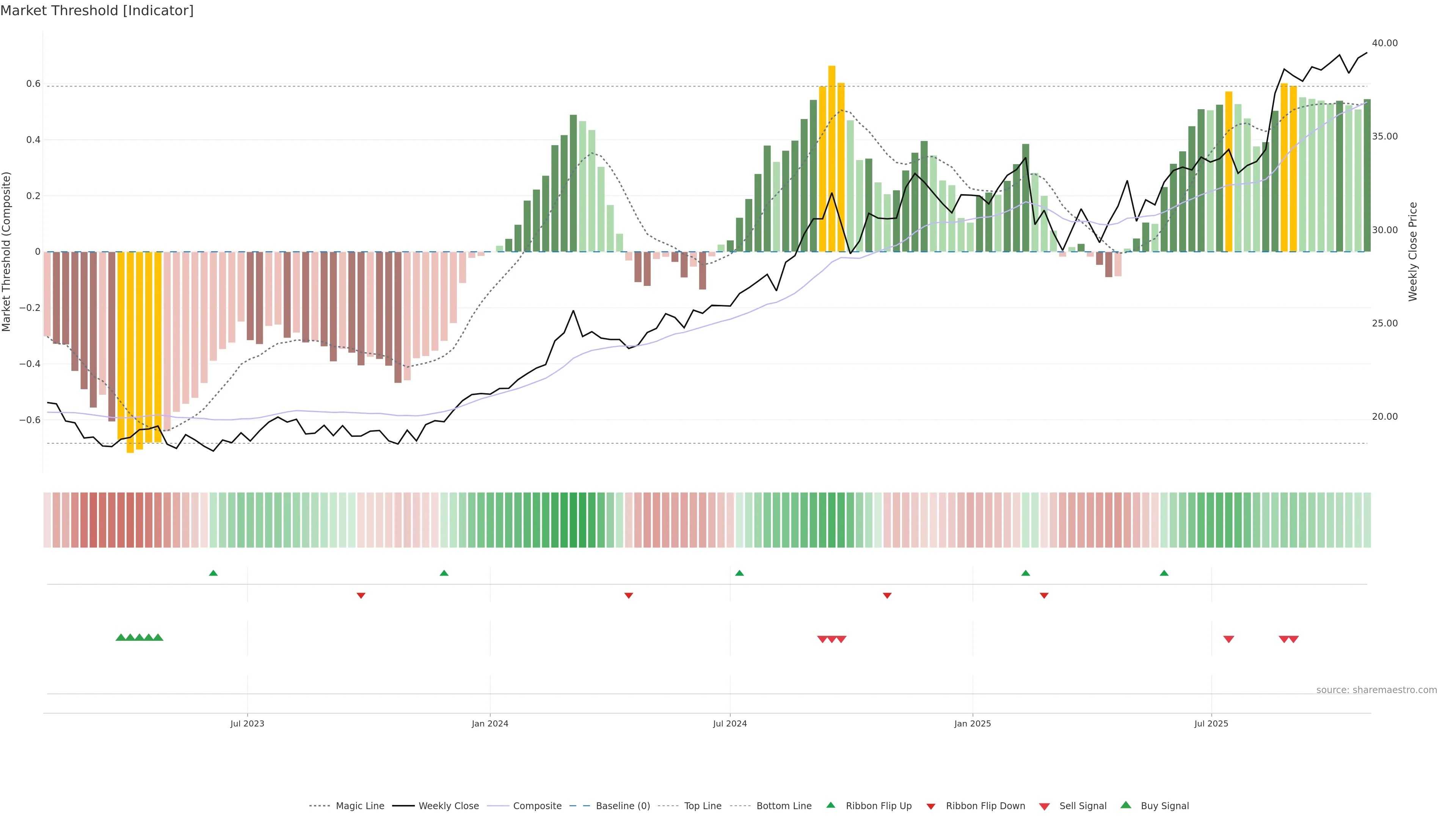
Task: Click the last green ribbon flip up marker
Action: pyautogui.click(x=1164, y=573)
